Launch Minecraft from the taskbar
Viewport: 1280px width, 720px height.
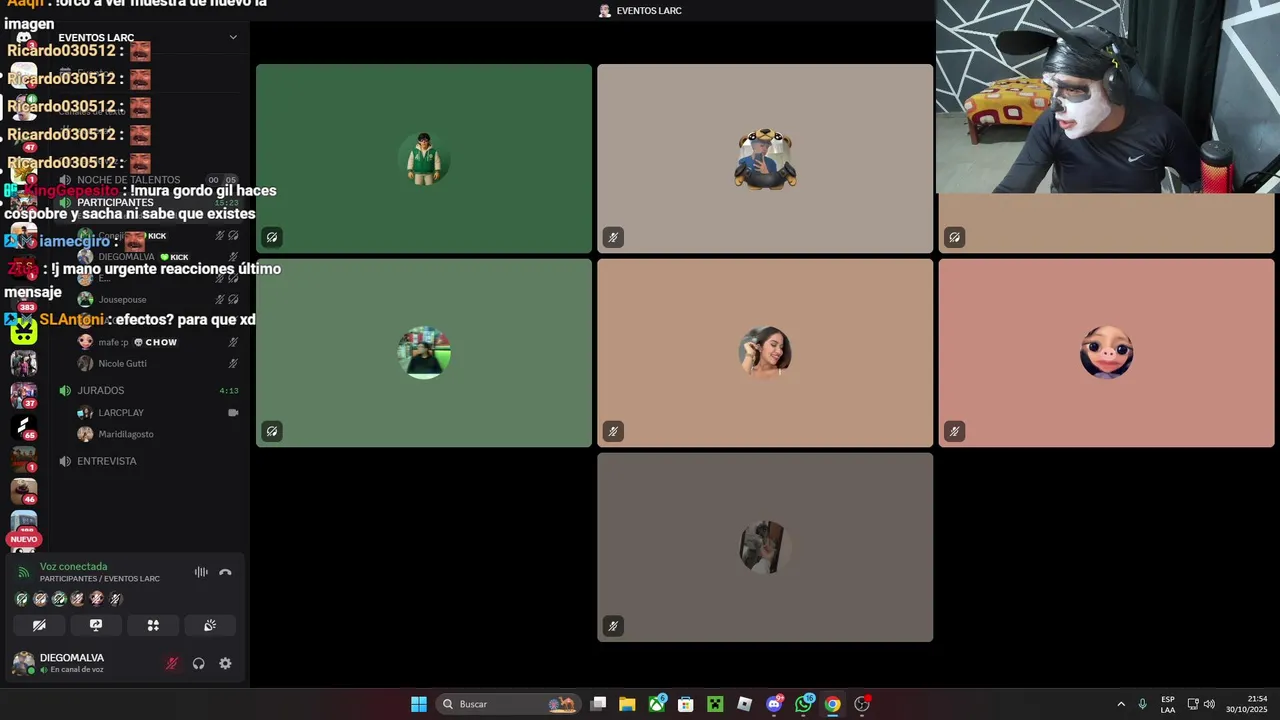click(x=715, y=704)
